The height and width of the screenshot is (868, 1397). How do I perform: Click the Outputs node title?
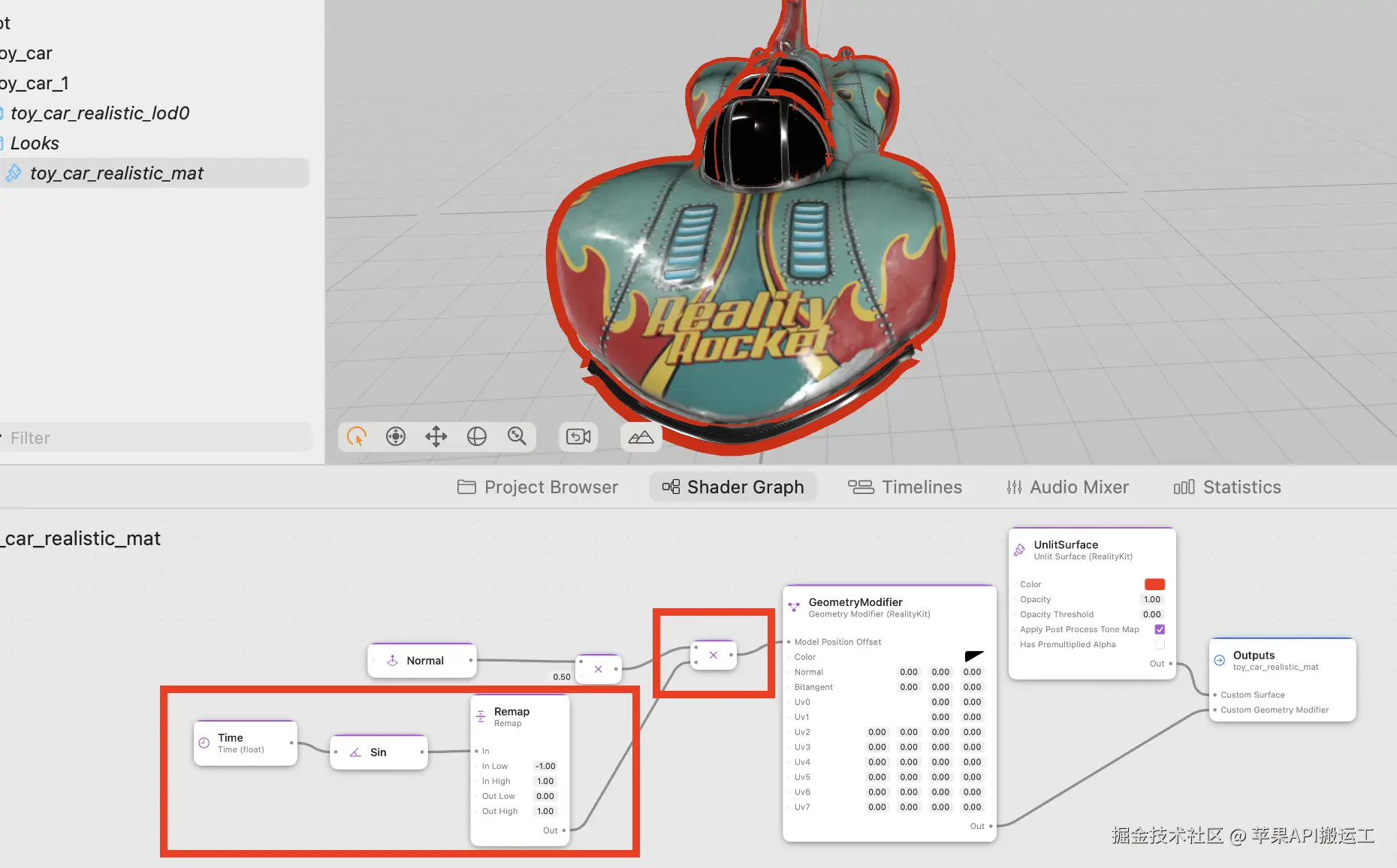[1254, 656]
